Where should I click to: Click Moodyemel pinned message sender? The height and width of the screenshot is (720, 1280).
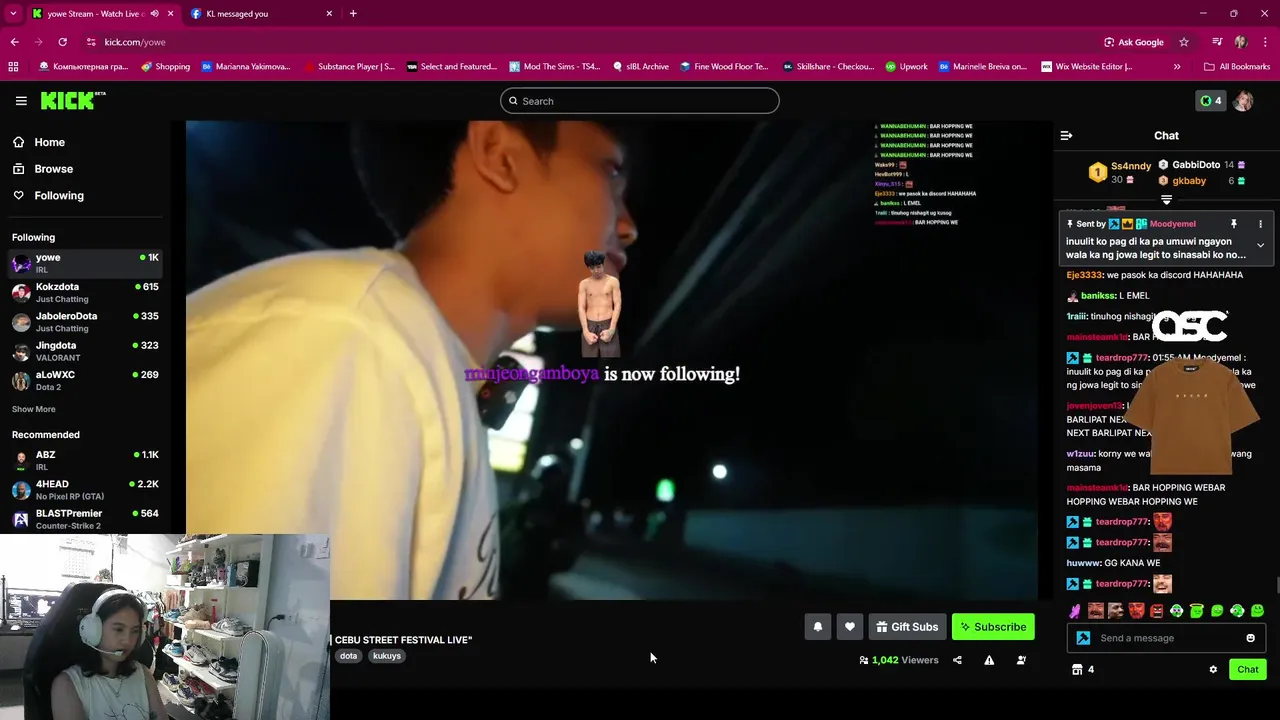[x=1172, y=224]
